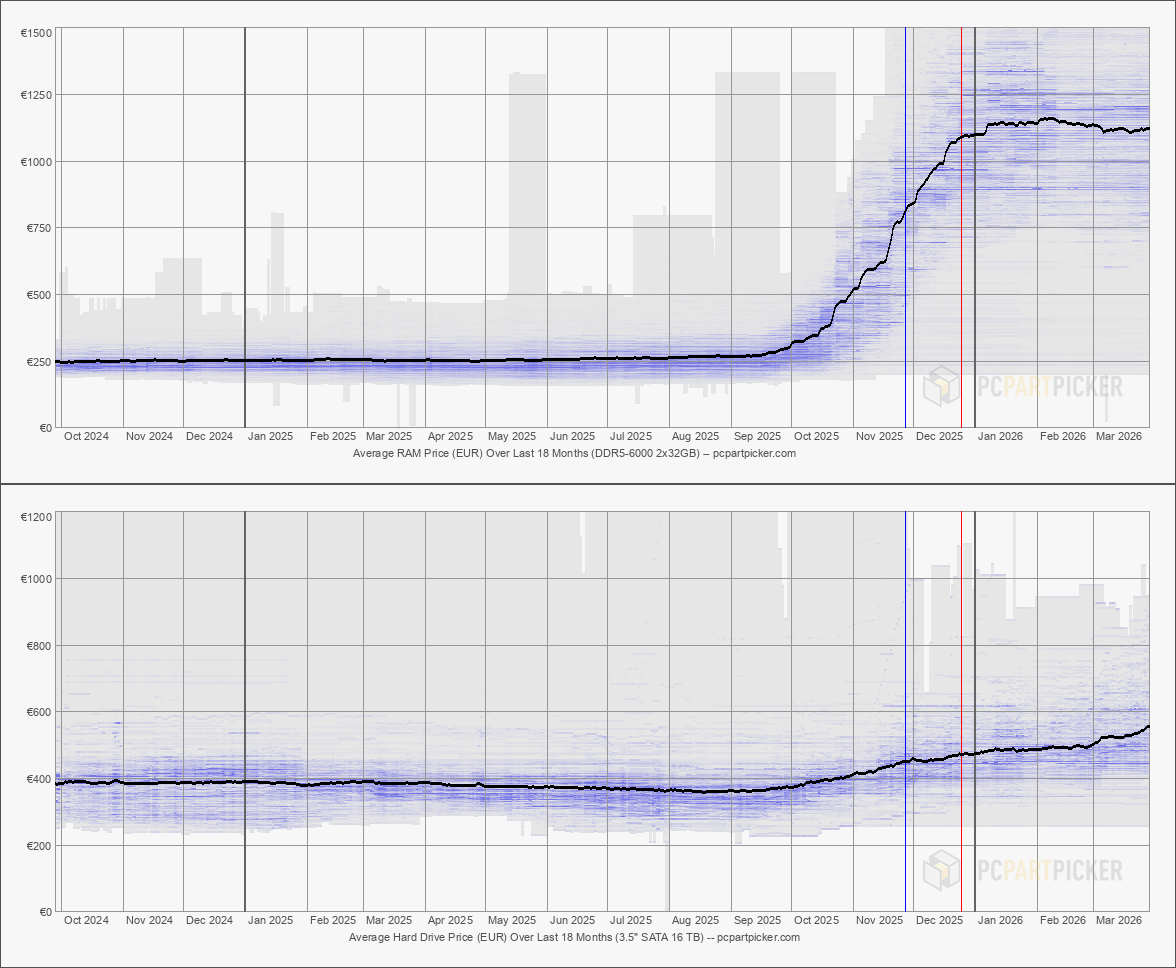Click Jun 2025 under the RAM chart
This screenshot has width=1176, height=968.
pos(572,436)
